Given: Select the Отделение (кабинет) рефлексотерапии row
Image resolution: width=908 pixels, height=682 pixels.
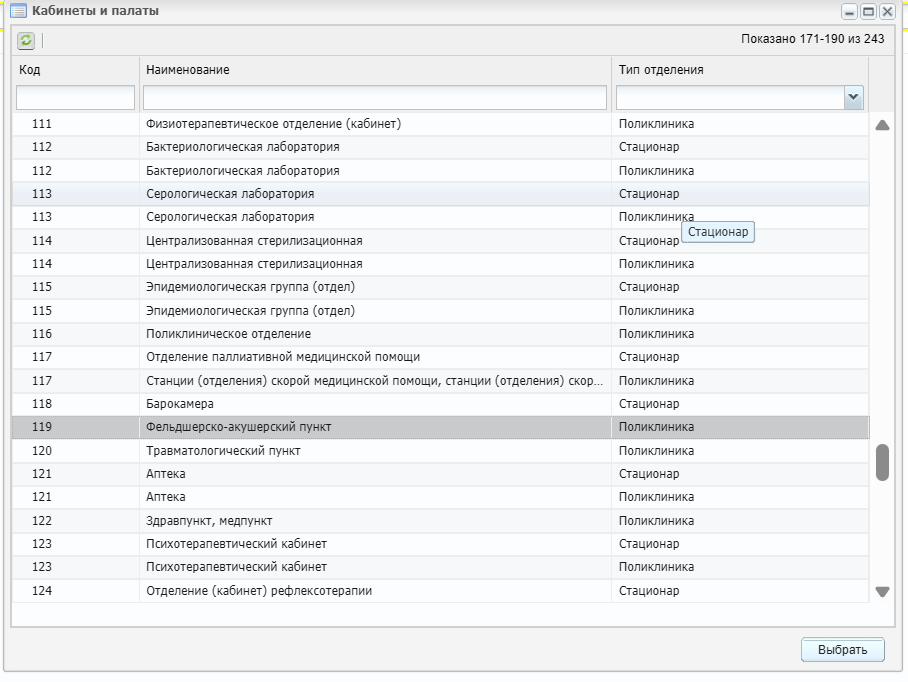Looking at the screenshot, I should (x=441, y=591).
